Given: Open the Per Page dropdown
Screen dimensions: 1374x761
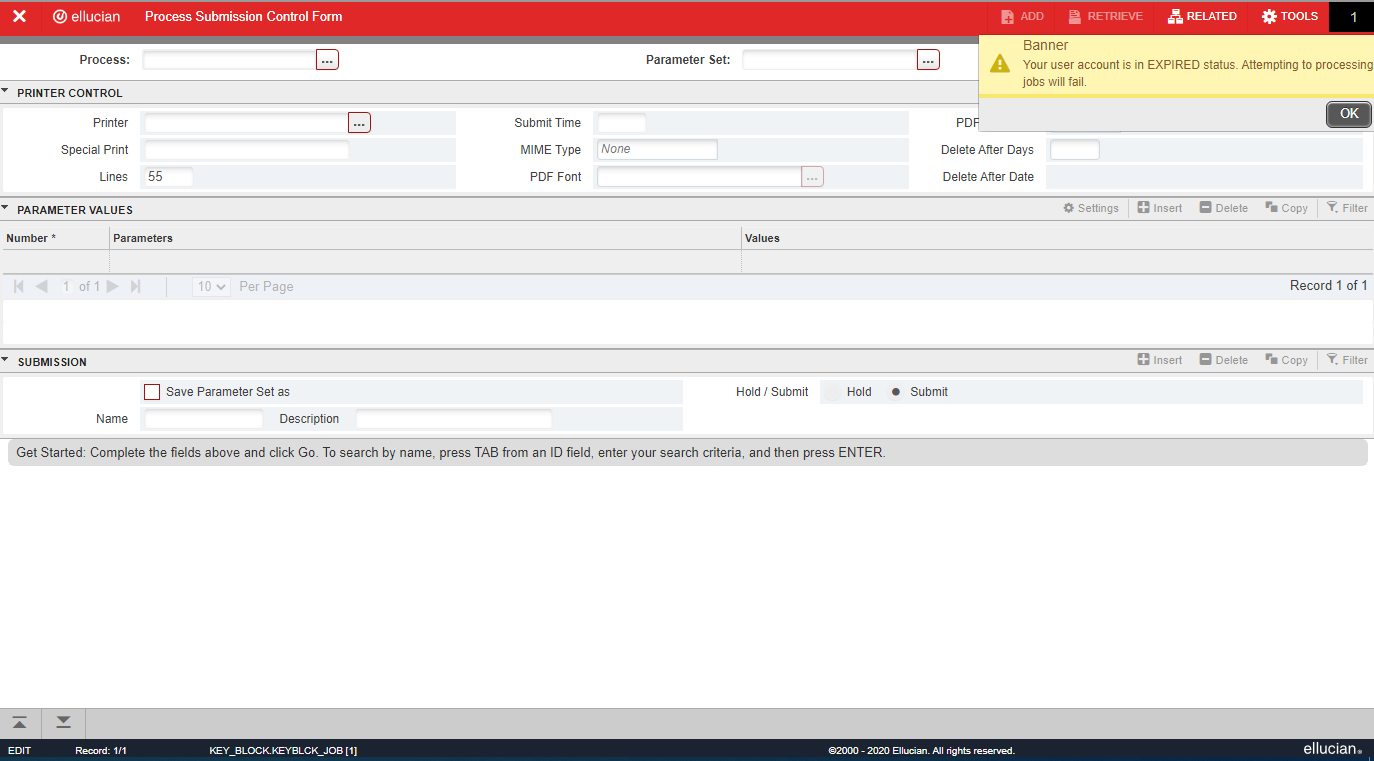Looking at the screenshot, I should pos(211,287).
